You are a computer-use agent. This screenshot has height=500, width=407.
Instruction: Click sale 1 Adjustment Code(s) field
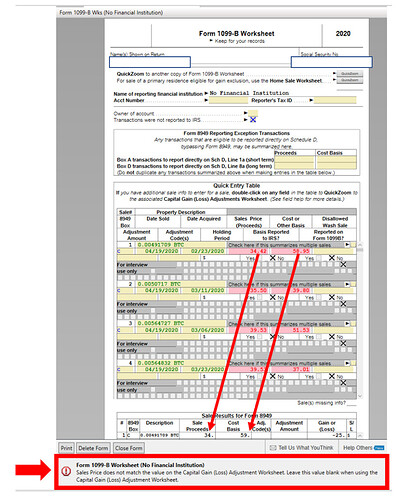pyautogui.click(x=180, y=258)
